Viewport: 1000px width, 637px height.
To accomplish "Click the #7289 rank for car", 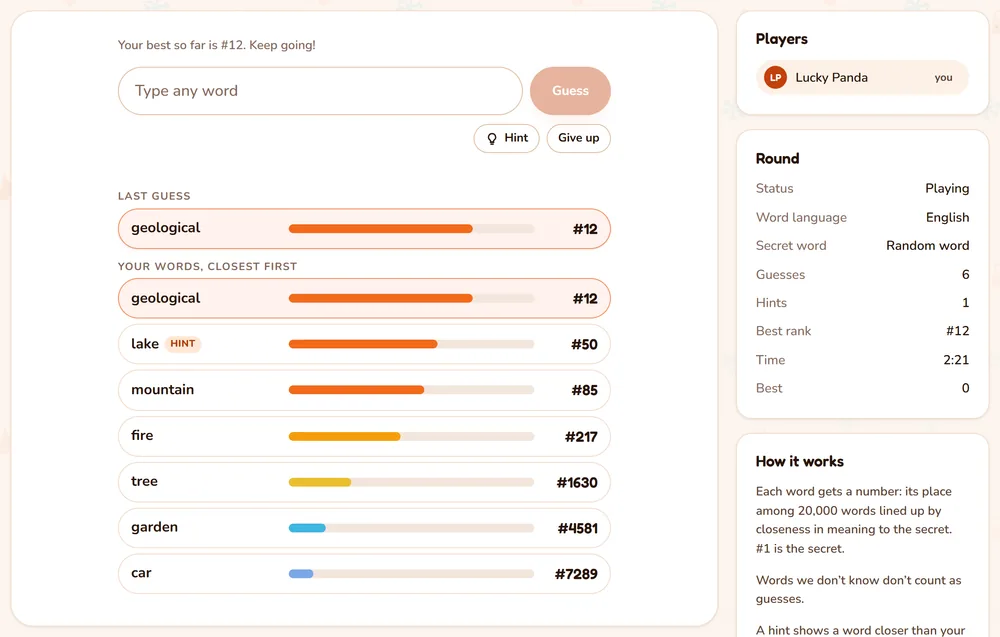I will [577, 574].
